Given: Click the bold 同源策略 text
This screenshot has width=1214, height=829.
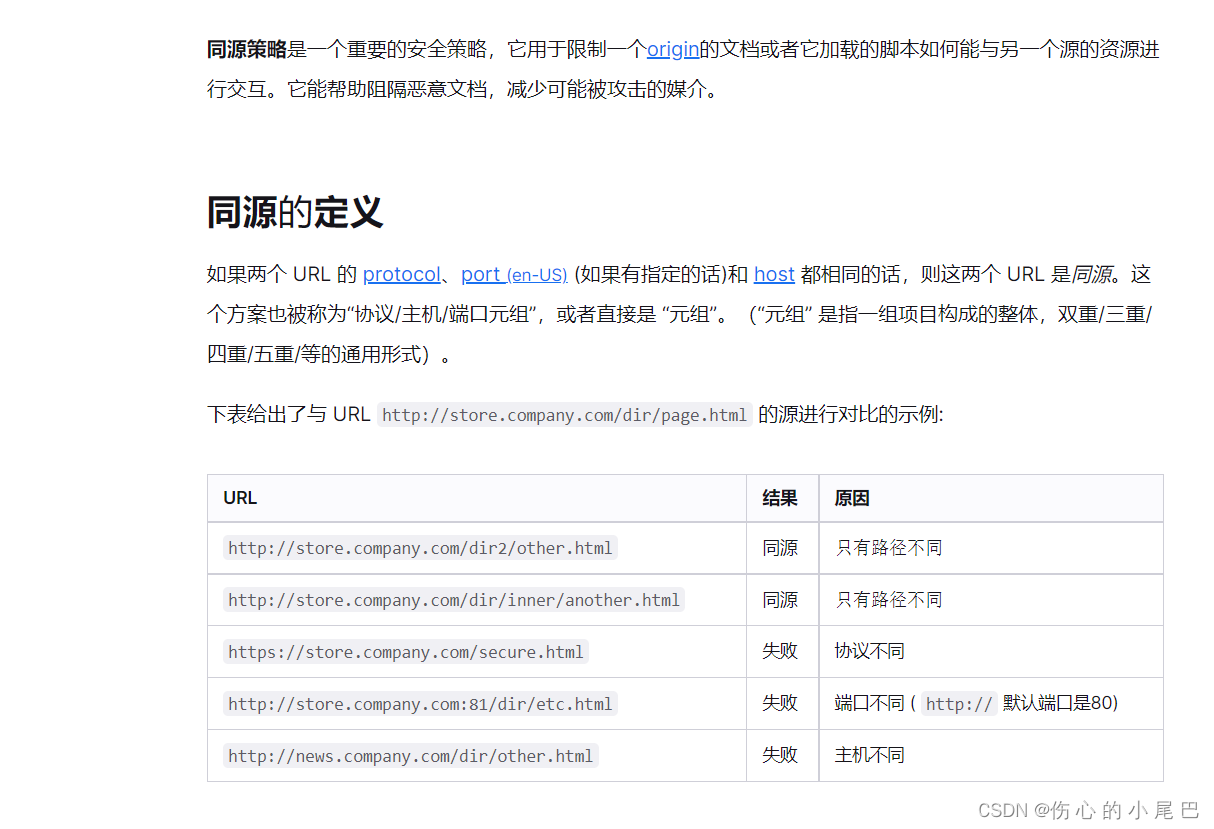Looking at the screenshot, I should (x=247, y=49).
